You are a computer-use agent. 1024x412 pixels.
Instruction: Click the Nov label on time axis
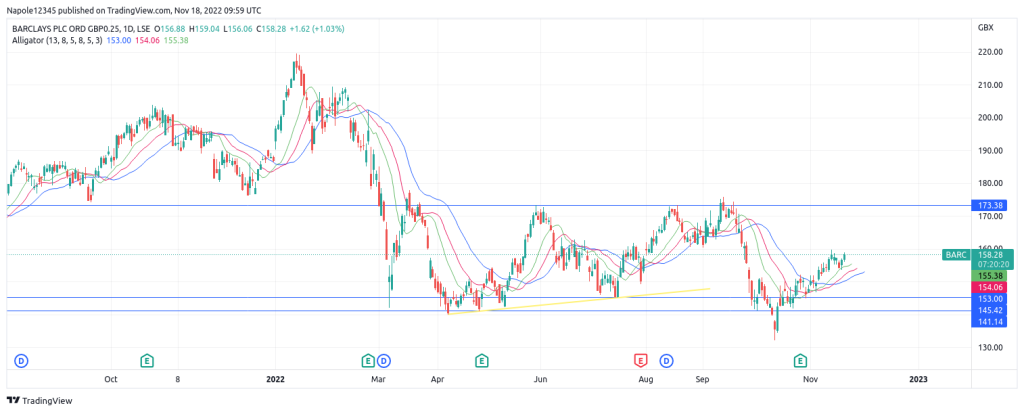810,379
